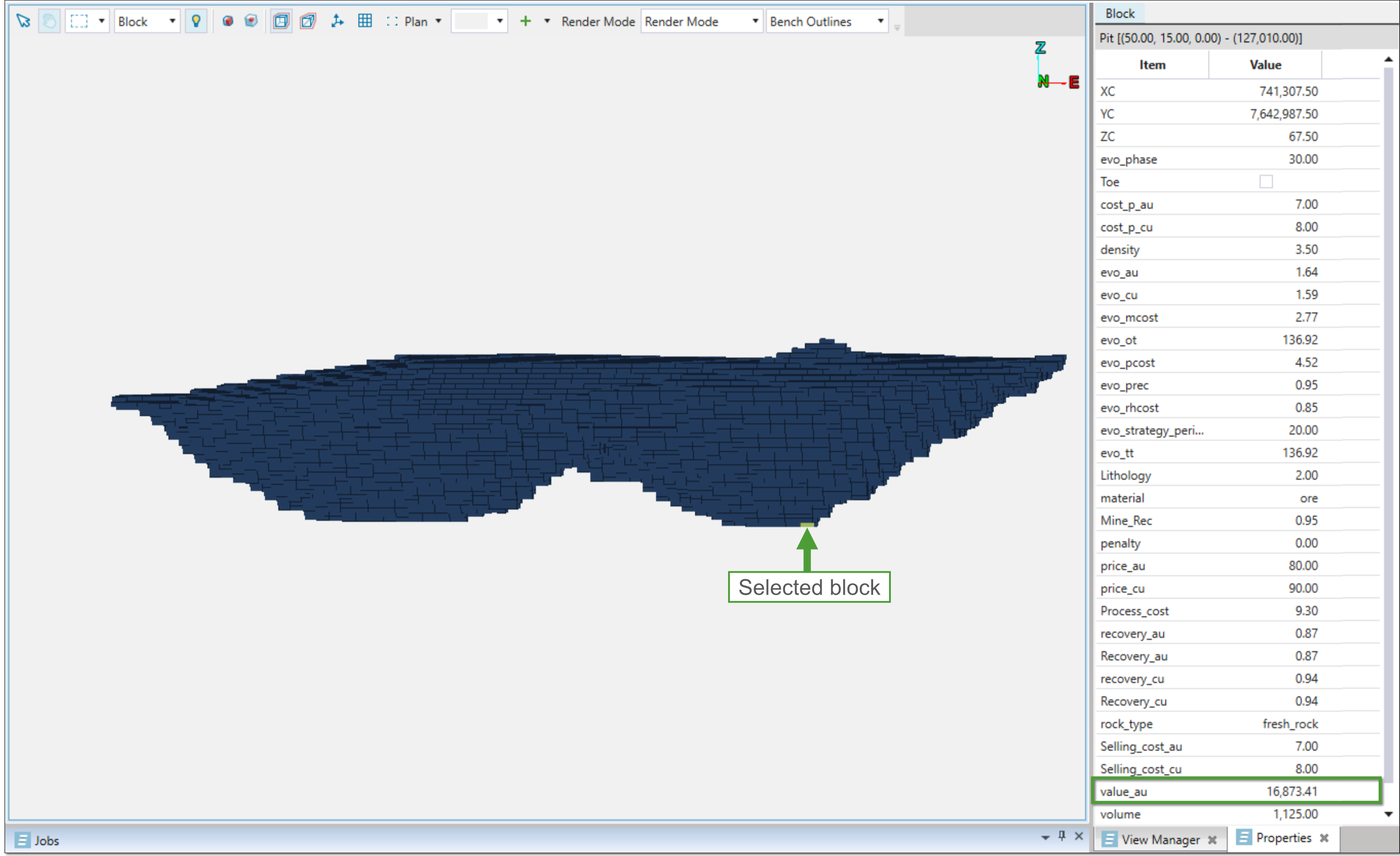Tick the Toe checkbox in properties
Image resolution: width=1400 pixels, height=856 pixels.
point(1266,182)
